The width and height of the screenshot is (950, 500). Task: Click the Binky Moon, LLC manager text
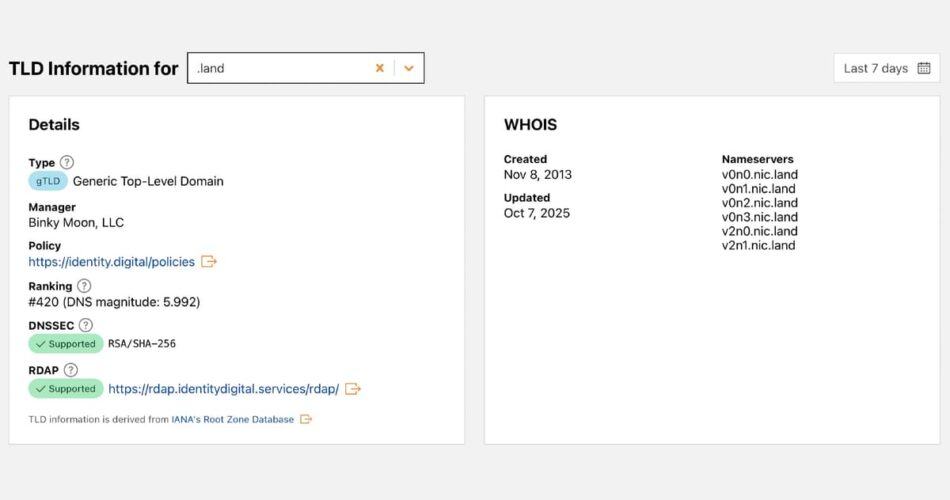tap(76, 223)
